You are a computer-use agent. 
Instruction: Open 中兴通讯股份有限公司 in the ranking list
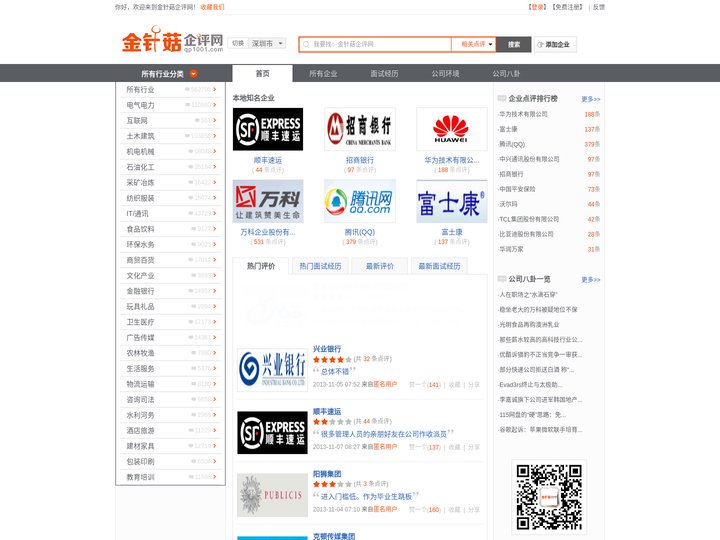(x=529, y=159)
